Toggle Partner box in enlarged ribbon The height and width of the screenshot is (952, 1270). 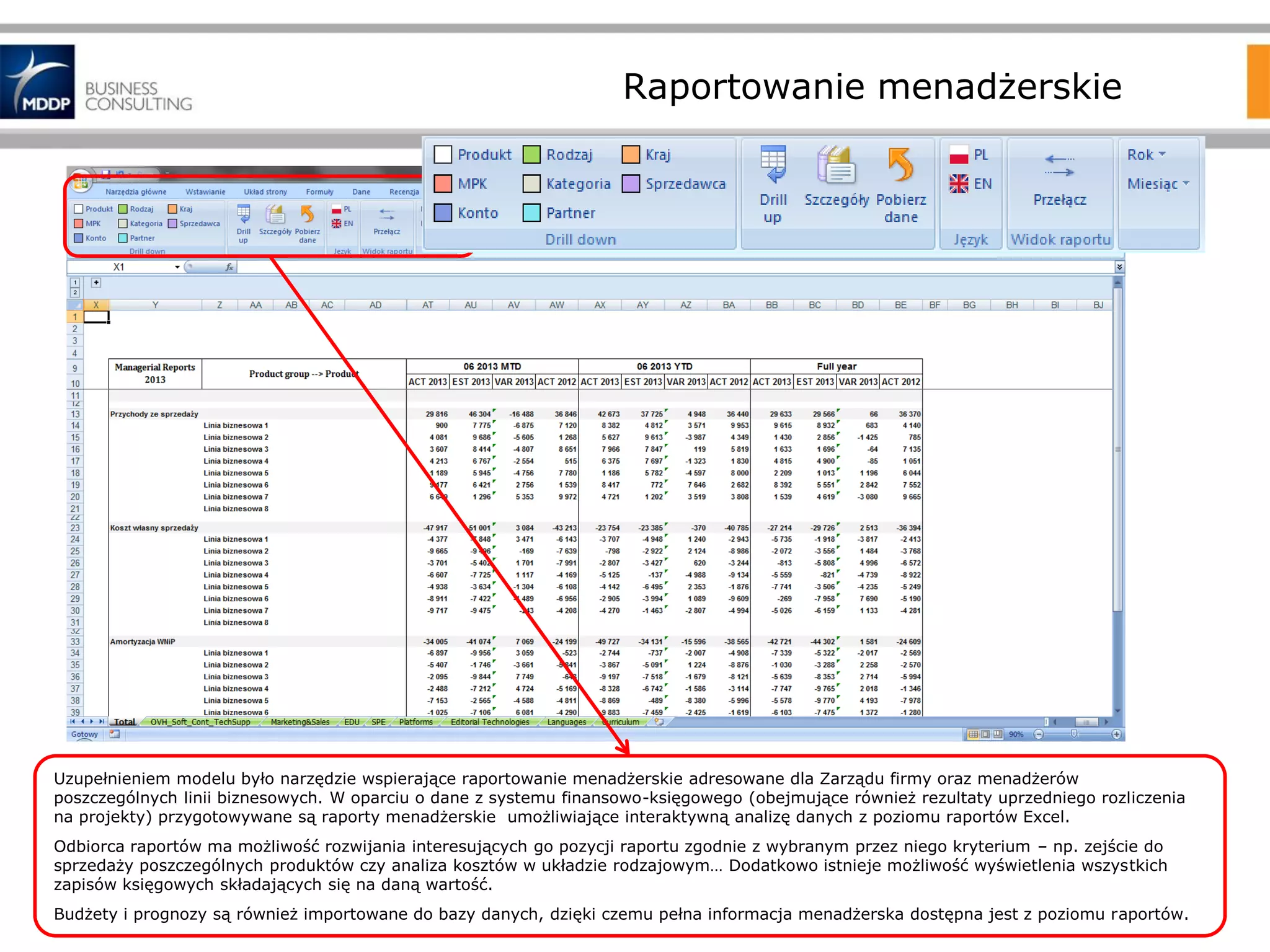(x=531, y=213)
